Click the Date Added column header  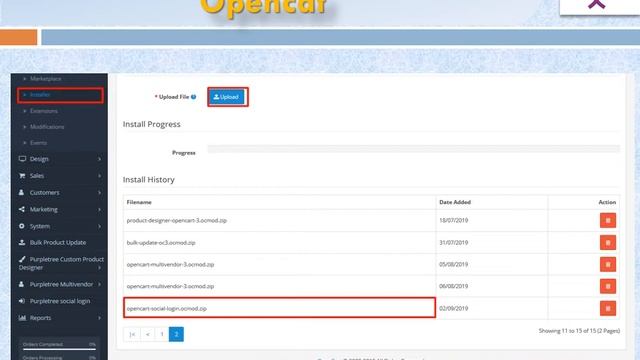pyautogui.click(x=455, y=202)
